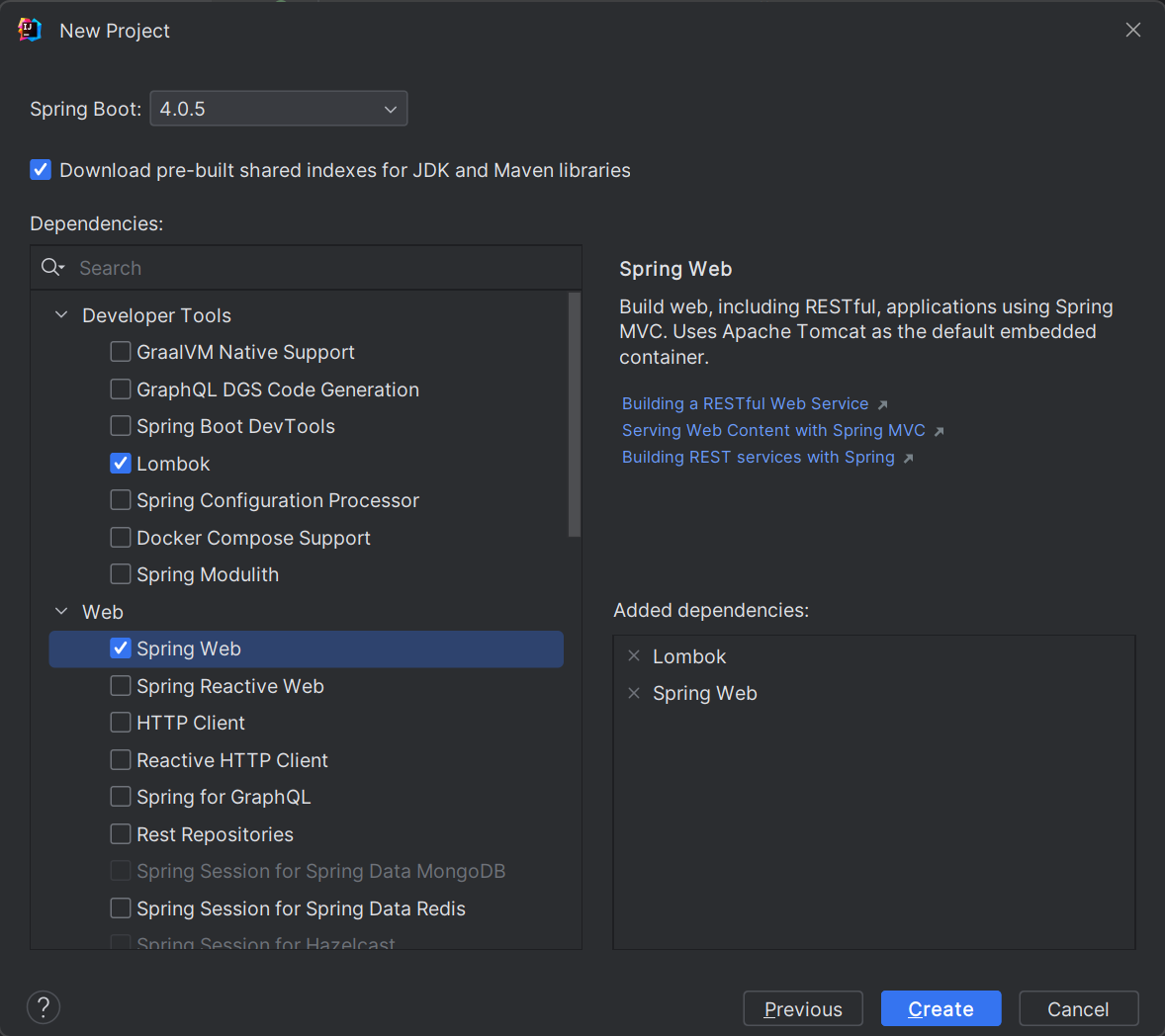Remove Lombok from added dependencies
Viewport: 1165px width, 1036px height.
pos(634,656)
